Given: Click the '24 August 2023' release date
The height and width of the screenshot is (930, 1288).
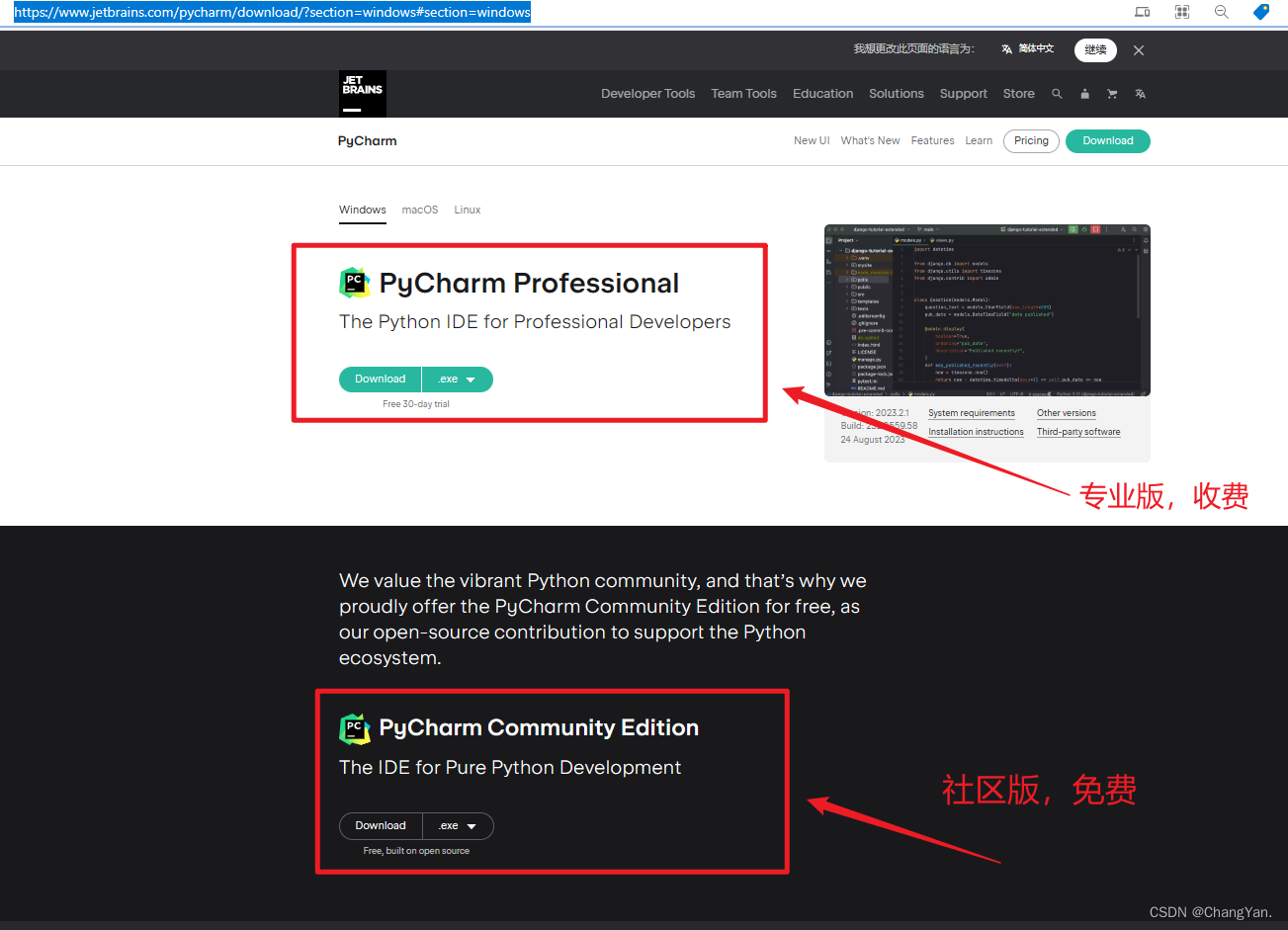Looking at the screenshot, I should point(873,440).
